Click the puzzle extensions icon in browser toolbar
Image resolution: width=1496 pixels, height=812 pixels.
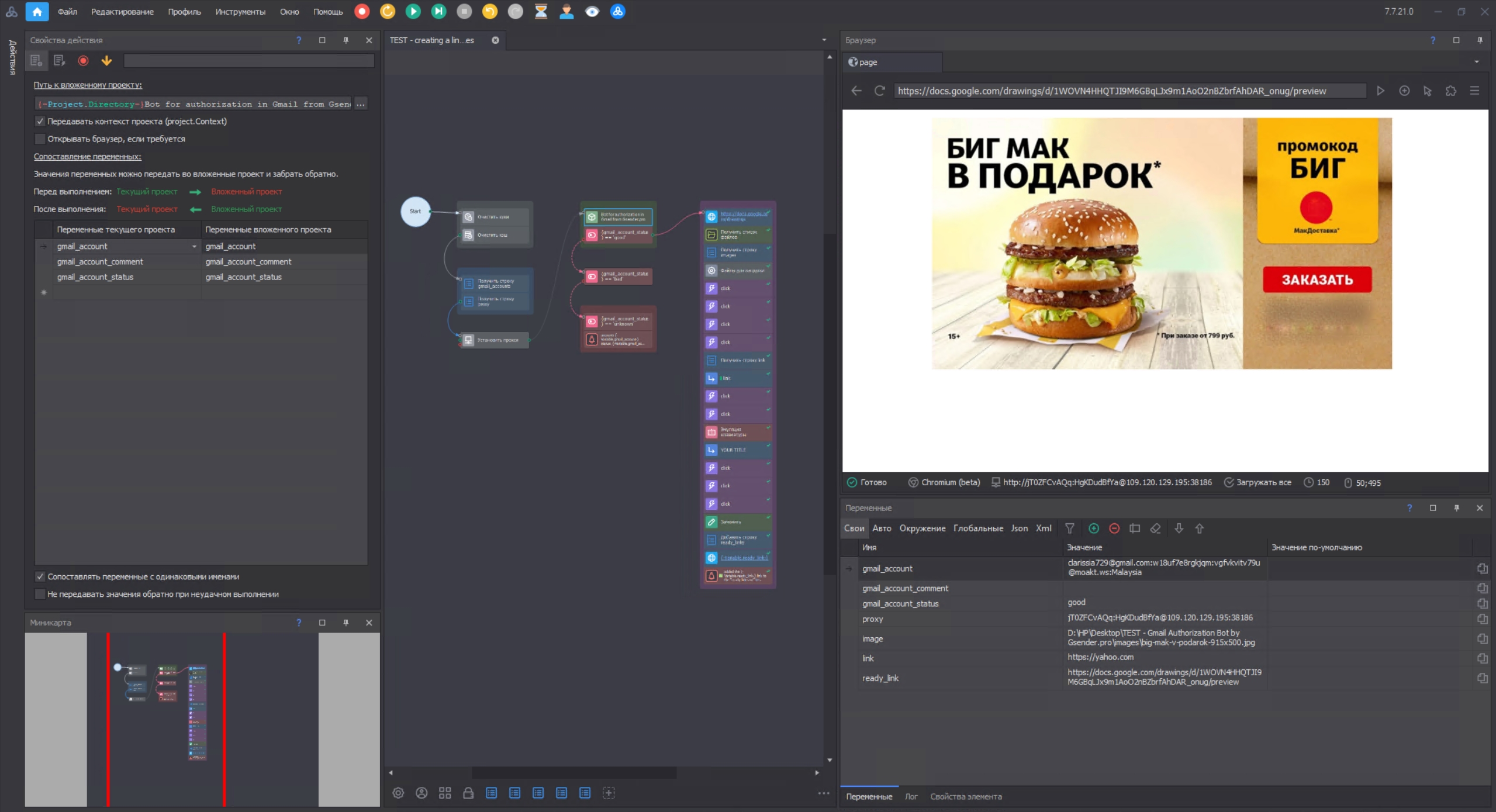click(1451, 91)
